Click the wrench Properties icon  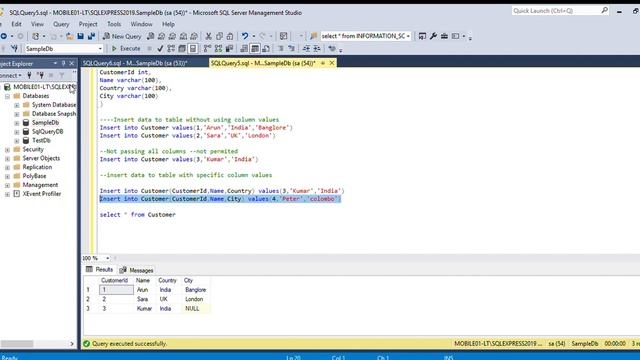(x=433, y=36)
